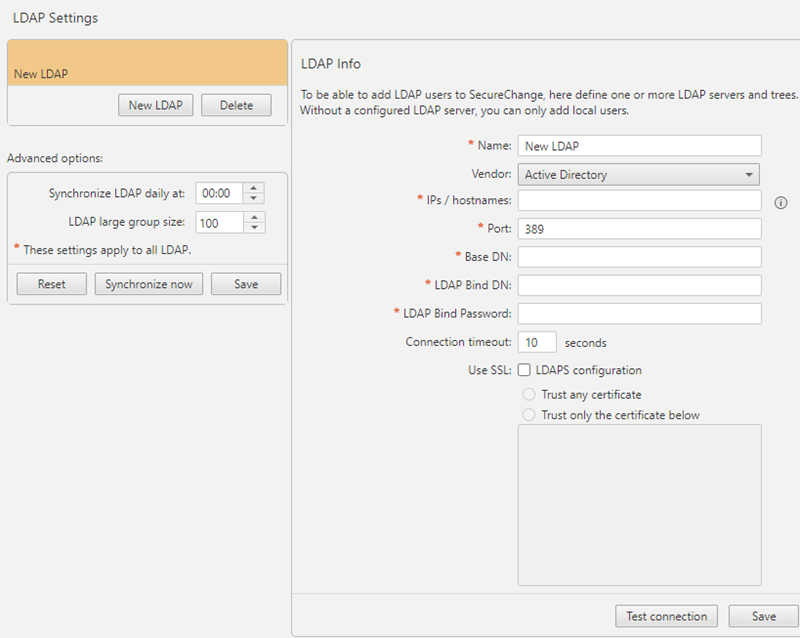
Task: Save the advanced options settings
Action: [246, 284]
